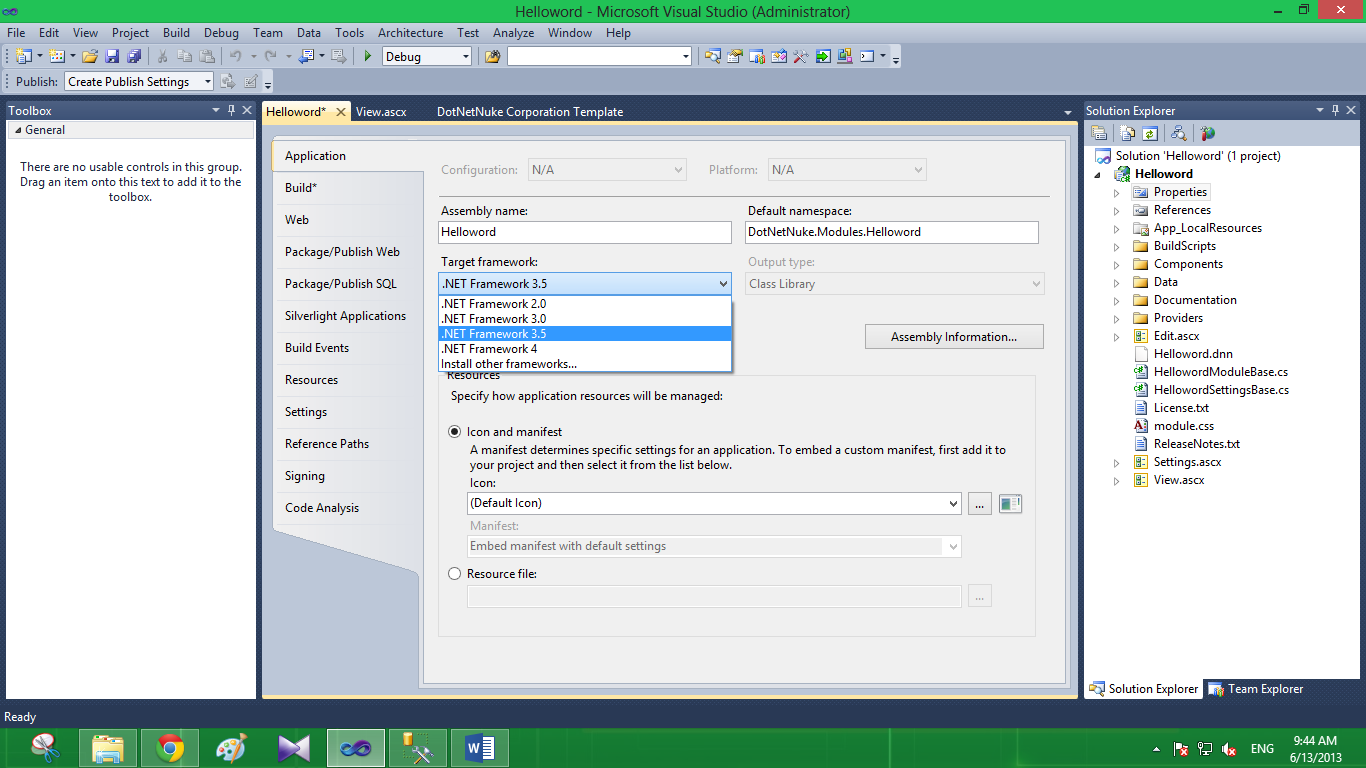Switch to the View.ascx document tab

coord(381,112)
